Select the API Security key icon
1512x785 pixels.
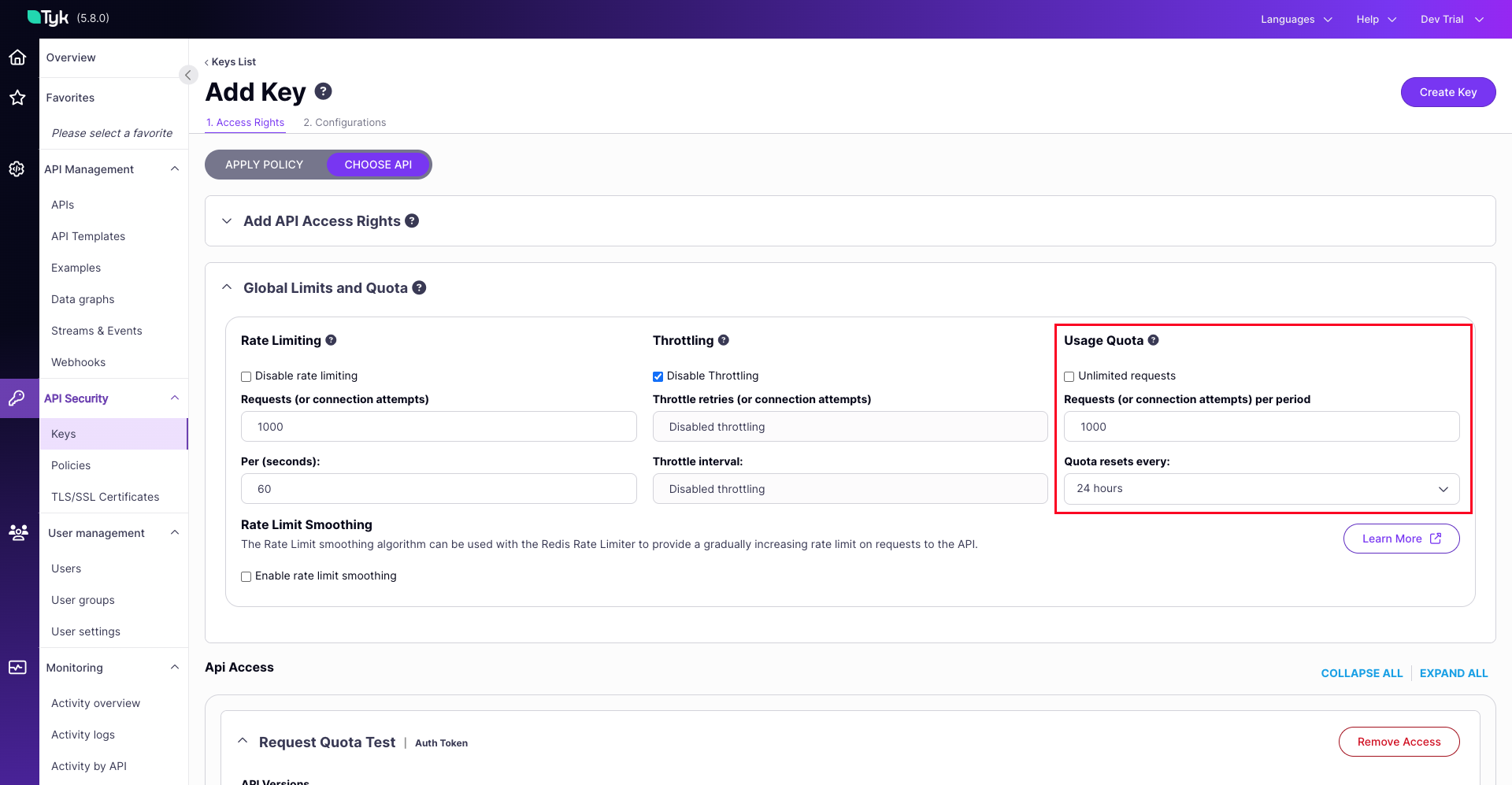pyautogui.click(x=17, y=398)
